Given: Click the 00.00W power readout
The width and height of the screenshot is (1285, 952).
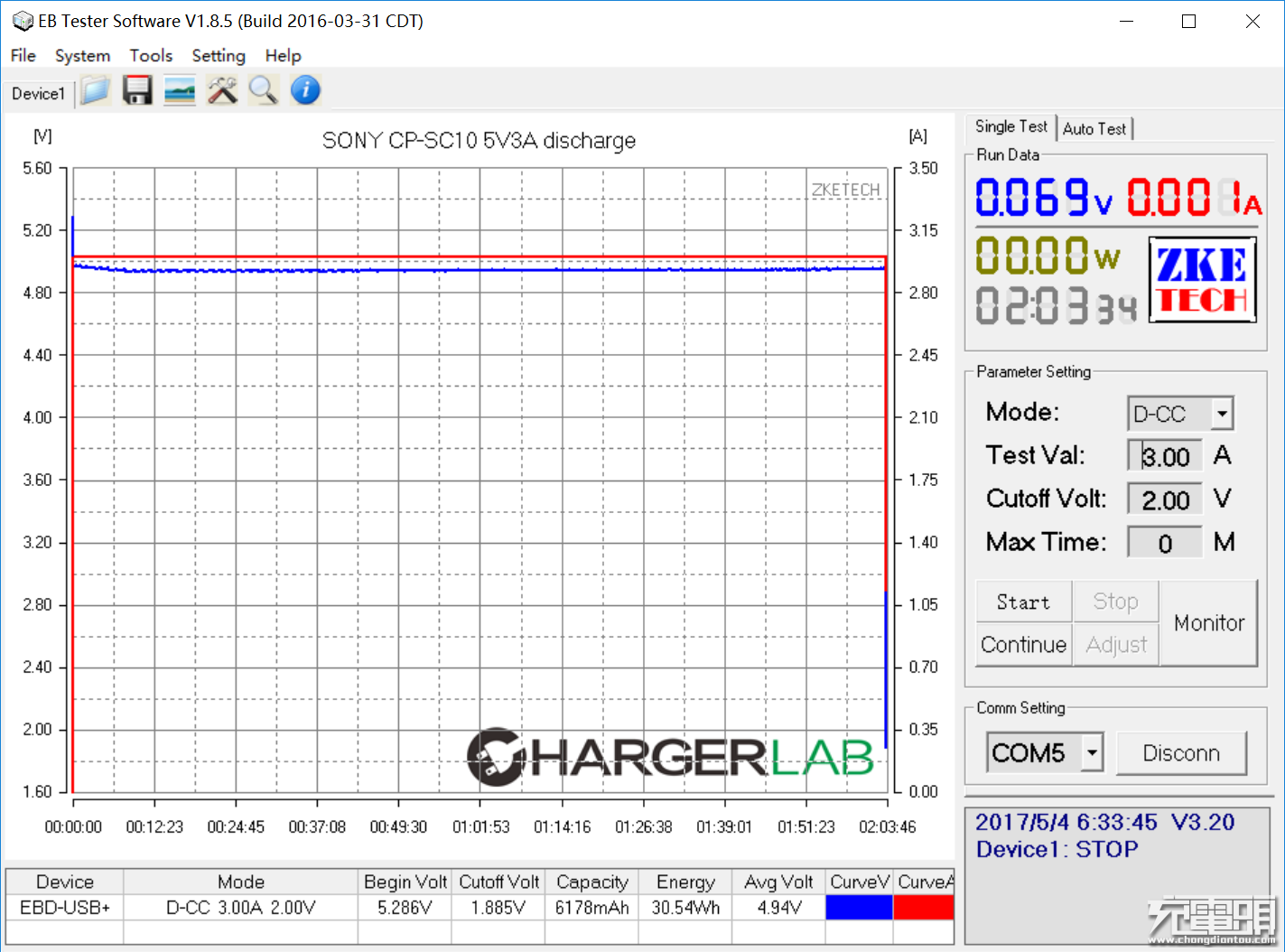Looking at the screenshot, I should click(x=1048, y=256).
